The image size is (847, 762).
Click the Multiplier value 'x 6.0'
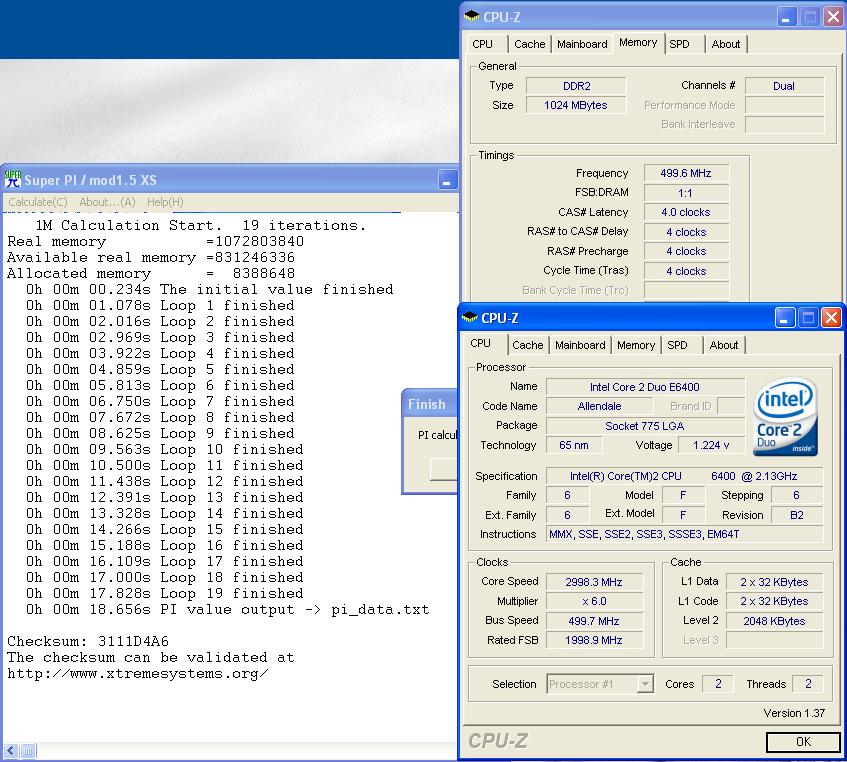[594, 602]
